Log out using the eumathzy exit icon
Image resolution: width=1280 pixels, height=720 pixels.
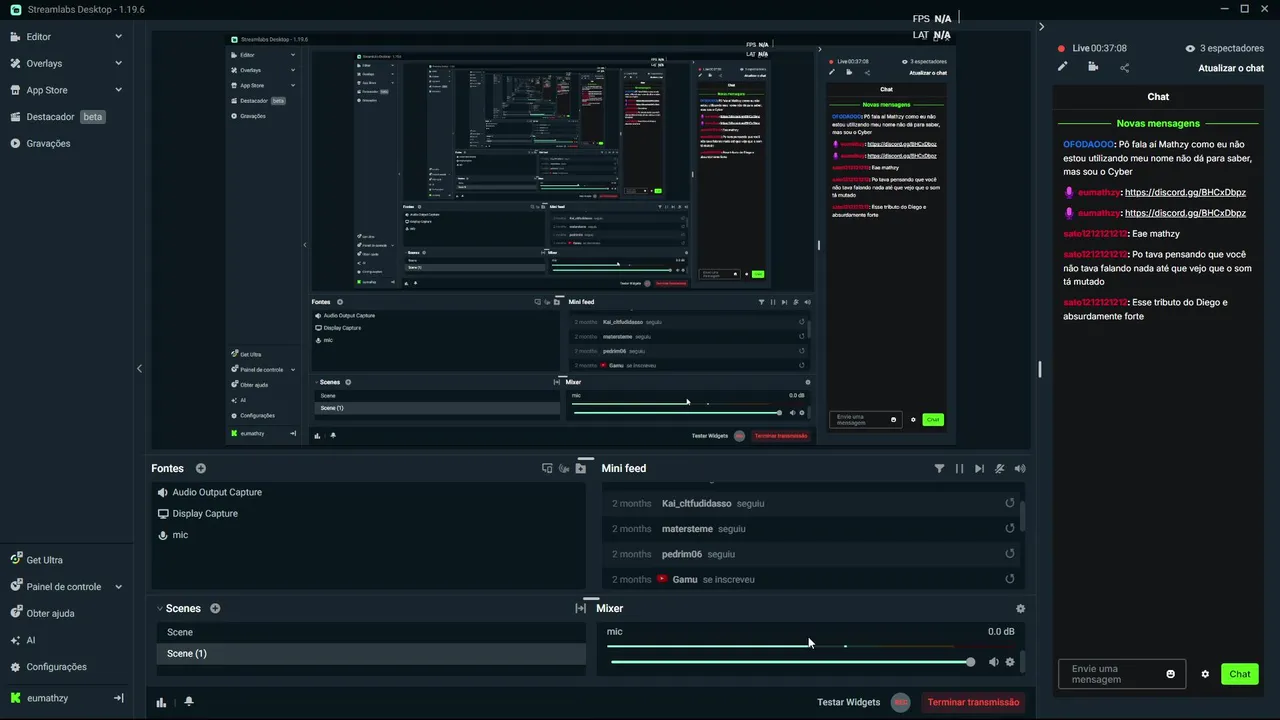click(x=118, y=698)
